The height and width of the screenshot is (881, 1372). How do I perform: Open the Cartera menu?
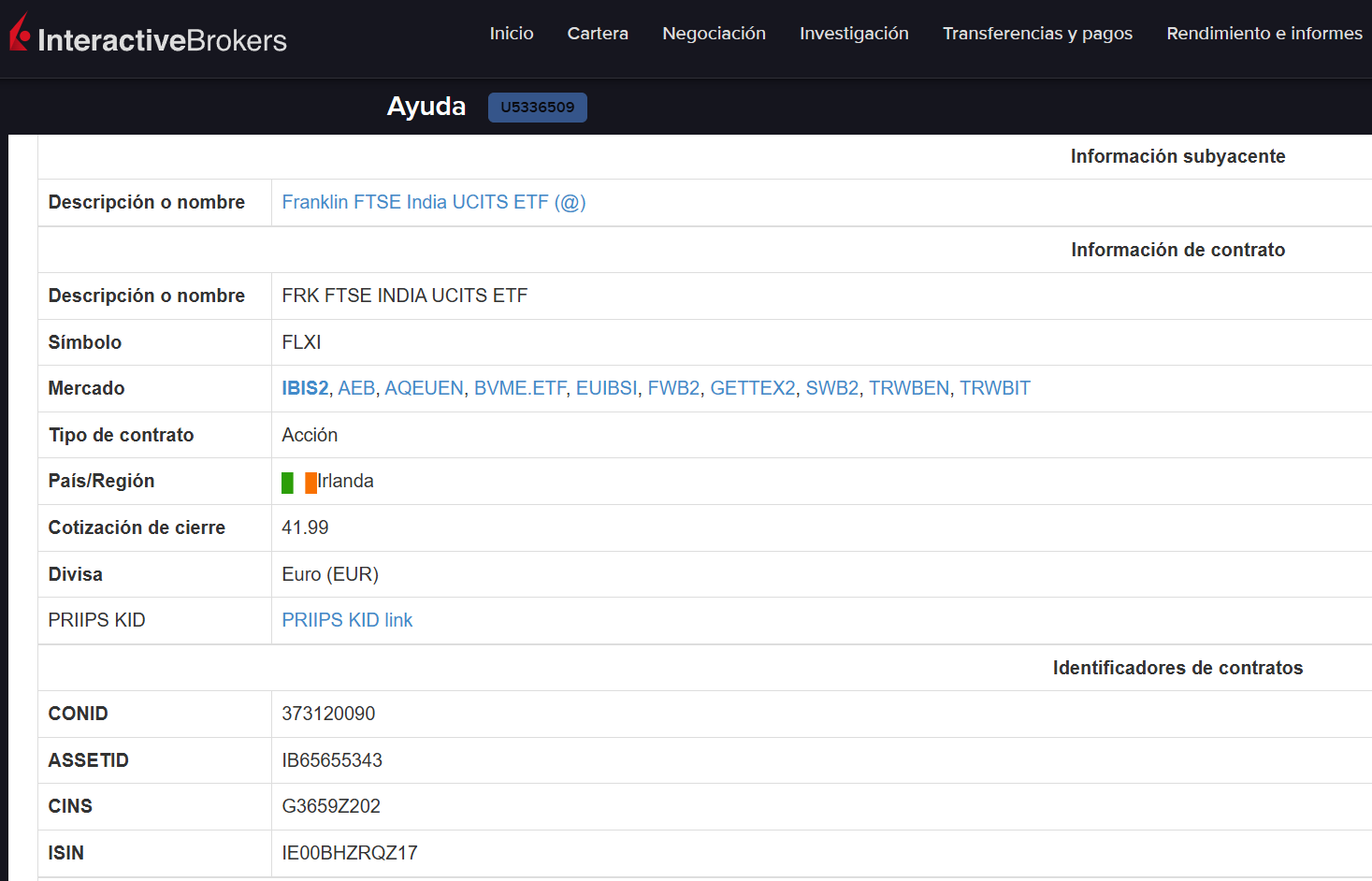(x=598, y=34)
